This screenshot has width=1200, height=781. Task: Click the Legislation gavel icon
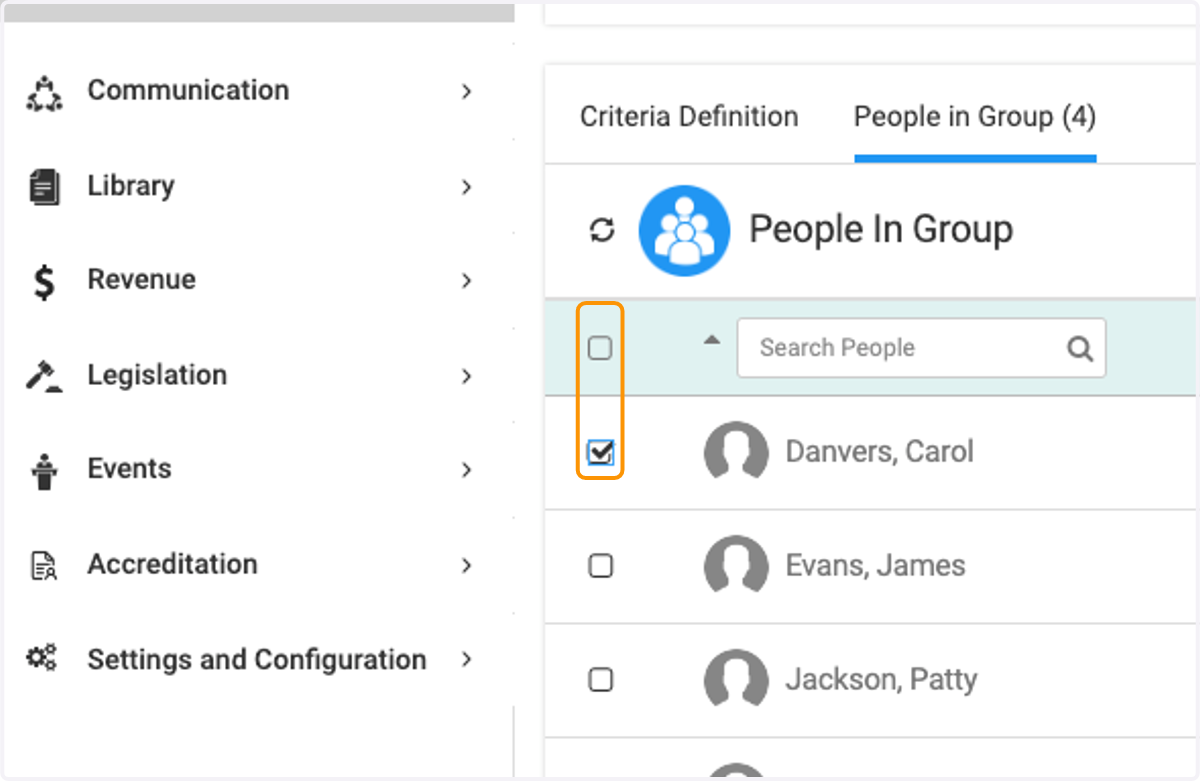tap(44, 376)
